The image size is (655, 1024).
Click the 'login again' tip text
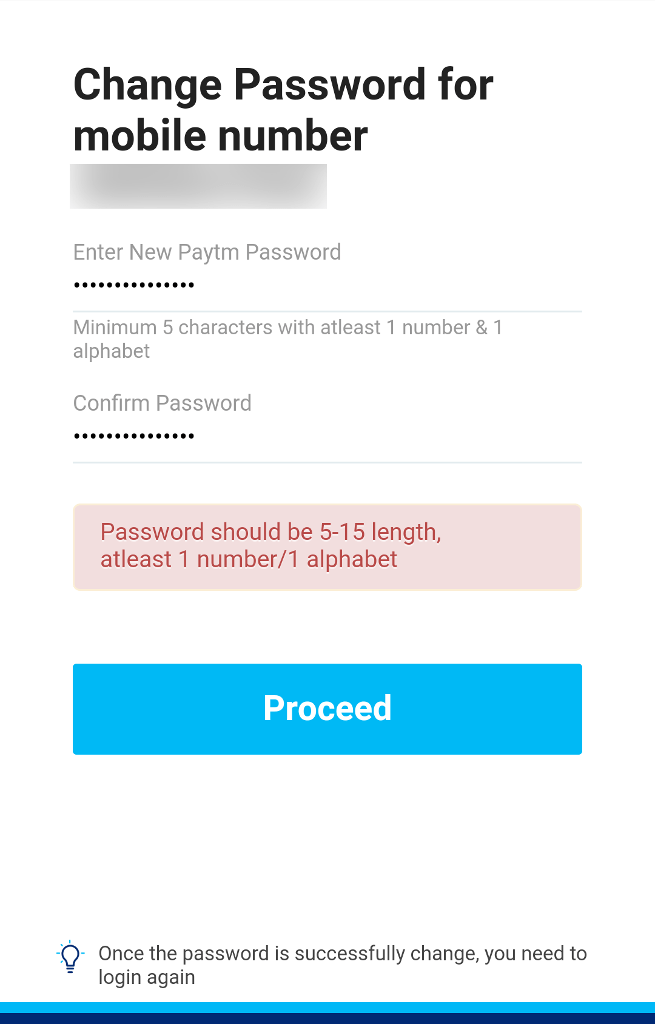pyautogui.click(x=146, y=977)
